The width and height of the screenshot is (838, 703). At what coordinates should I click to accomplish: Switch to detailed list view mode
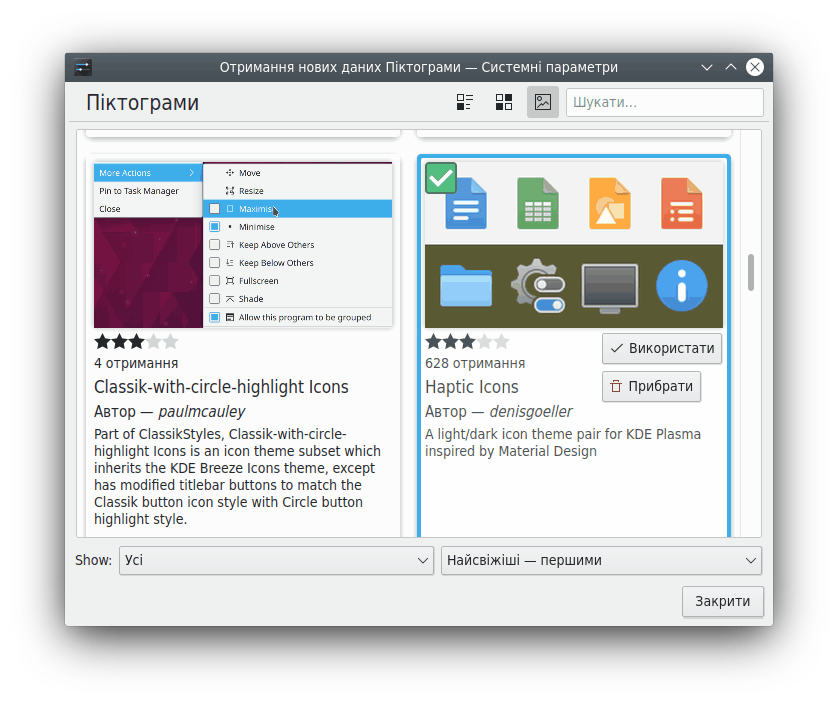click(465, 102)
